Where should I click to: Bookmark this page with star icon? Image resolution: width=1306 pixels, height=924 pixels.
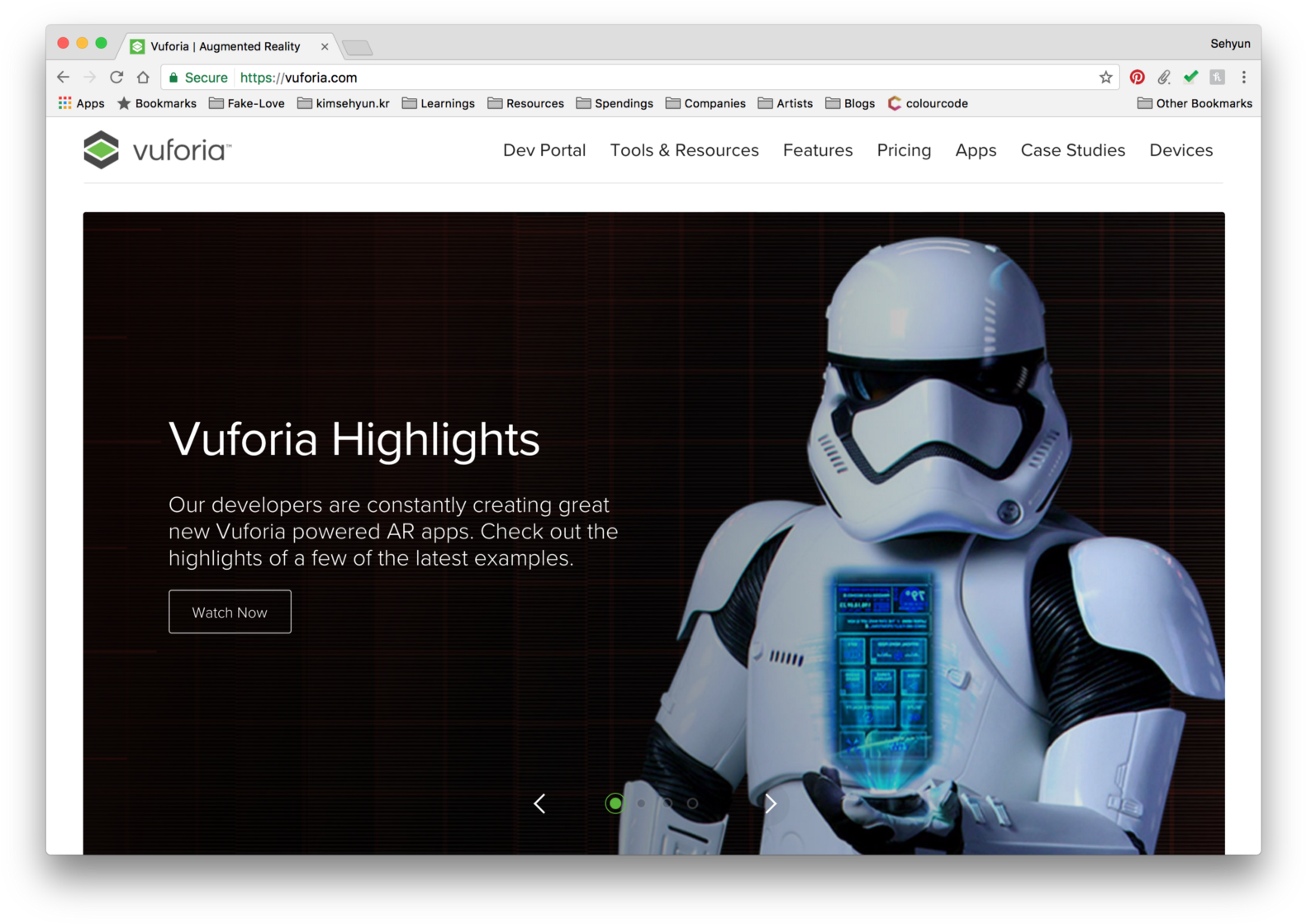(1105, 78)
